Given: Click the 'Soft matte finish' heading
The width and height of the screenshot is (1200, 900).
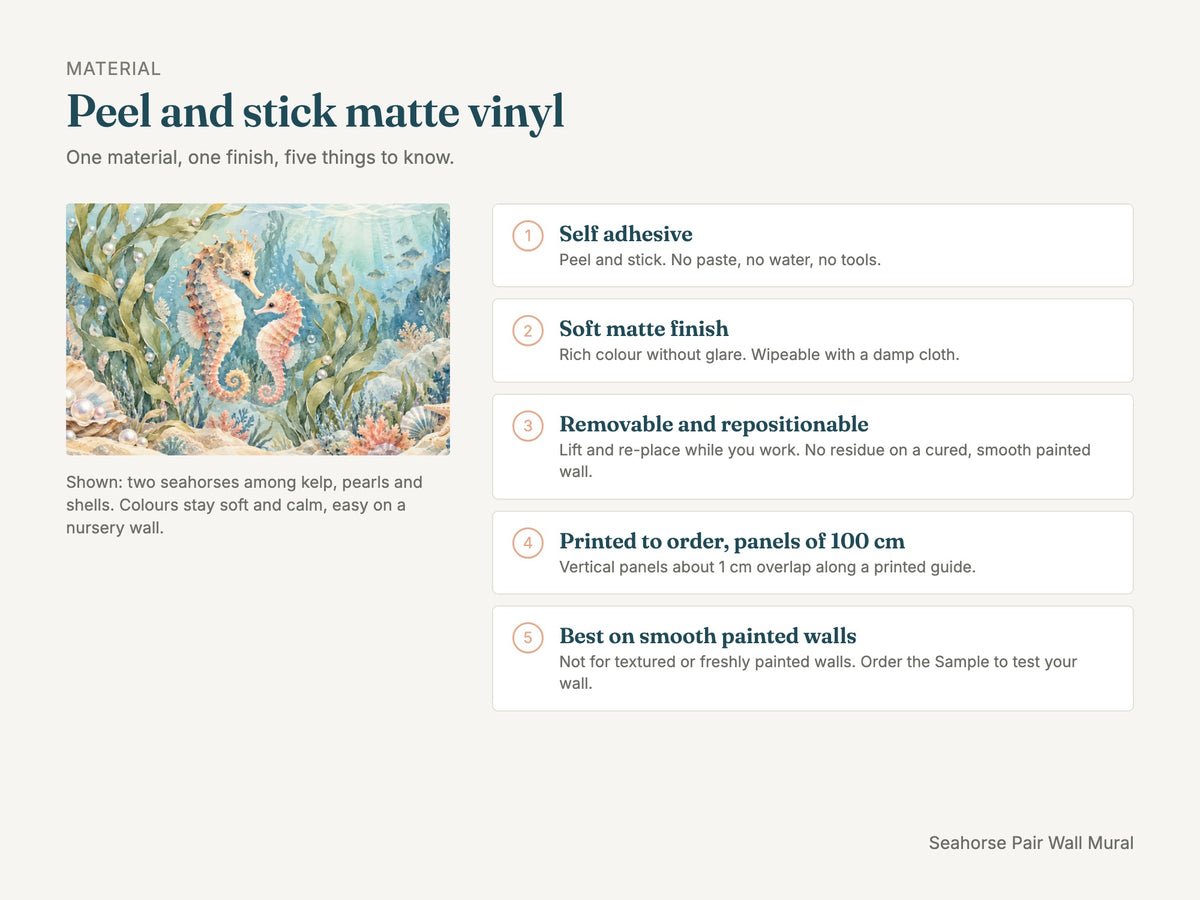Looking at the screenshot, I should click(x=644, y=329).
